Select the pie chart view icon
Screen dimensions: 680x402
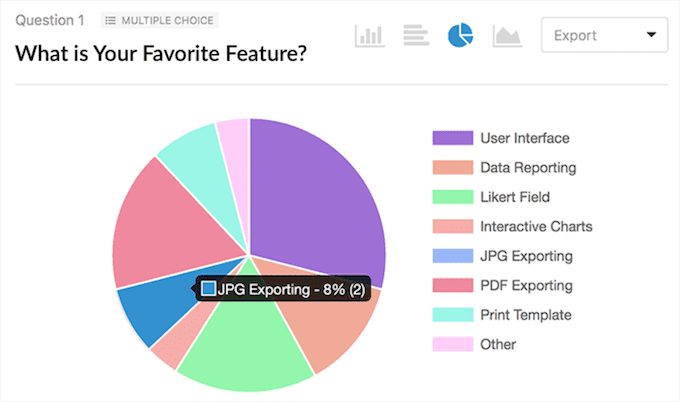pyautogui.click(x=461, y=35)
